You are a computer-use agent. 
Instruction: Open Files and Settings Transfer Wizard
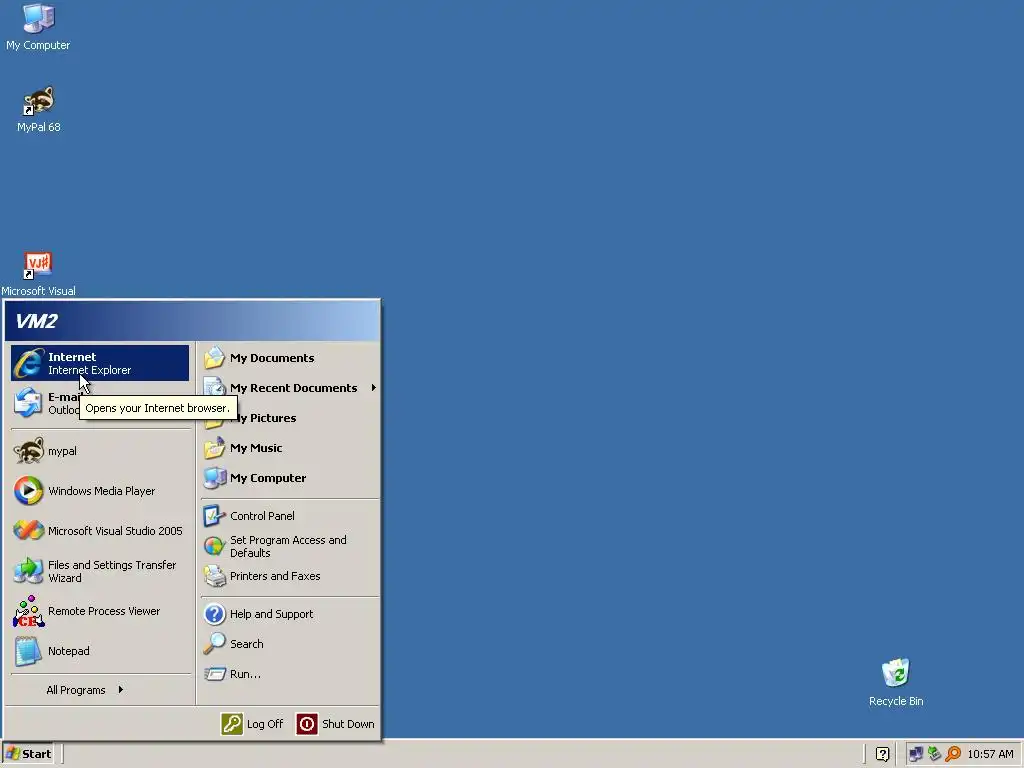(x=100, y=571)
